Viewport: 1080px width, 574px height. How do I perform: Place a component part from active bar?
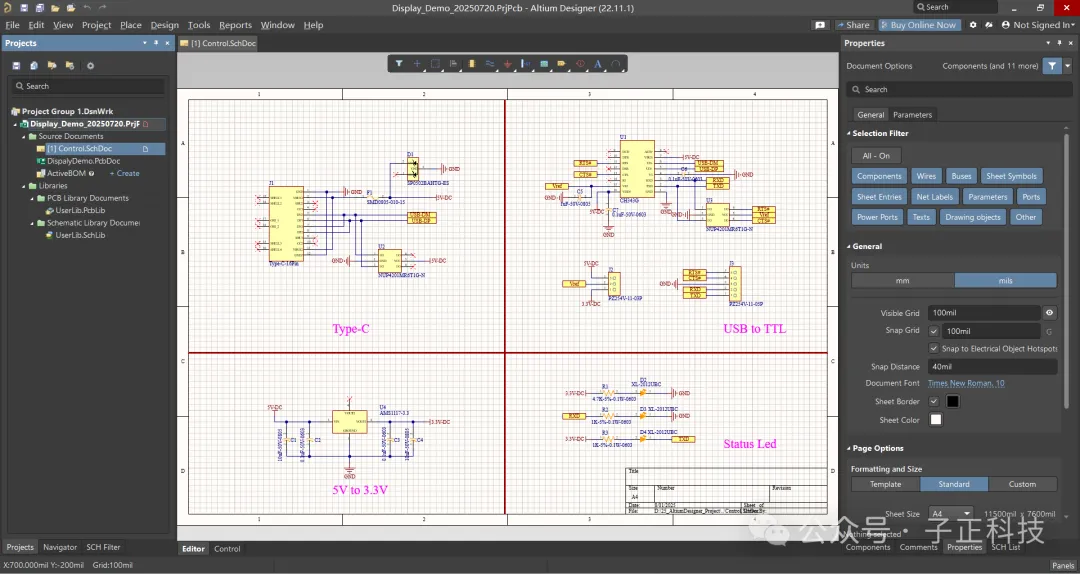point(472,63)
